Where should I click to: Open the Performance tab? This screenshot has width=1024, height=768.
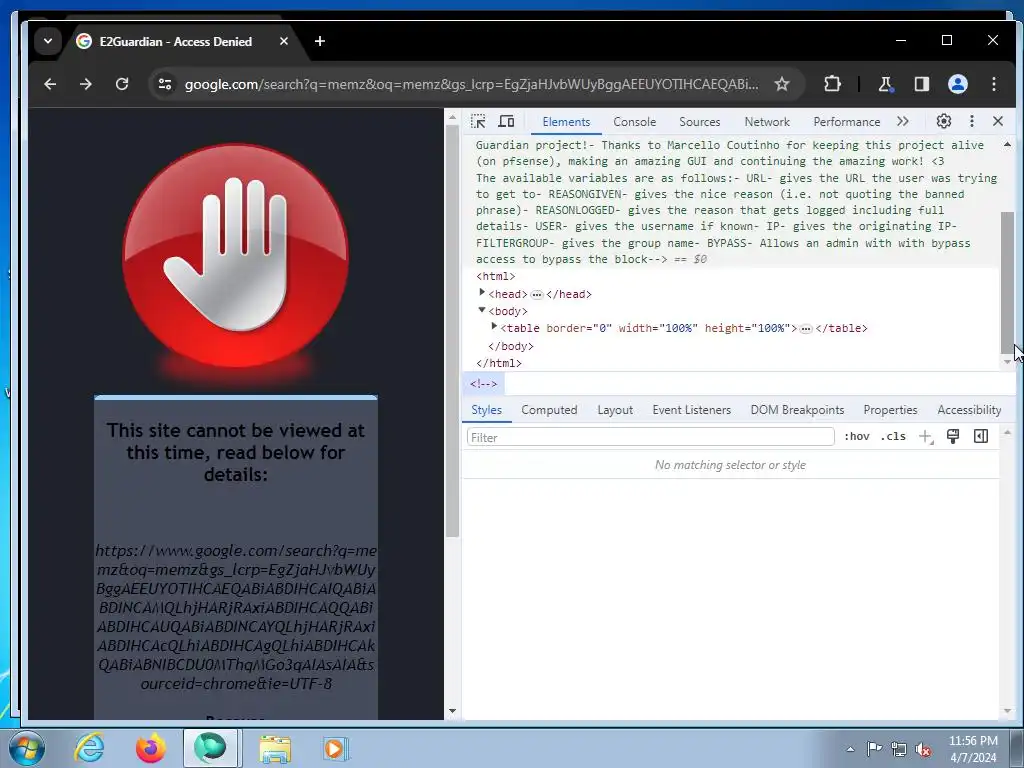846,122
